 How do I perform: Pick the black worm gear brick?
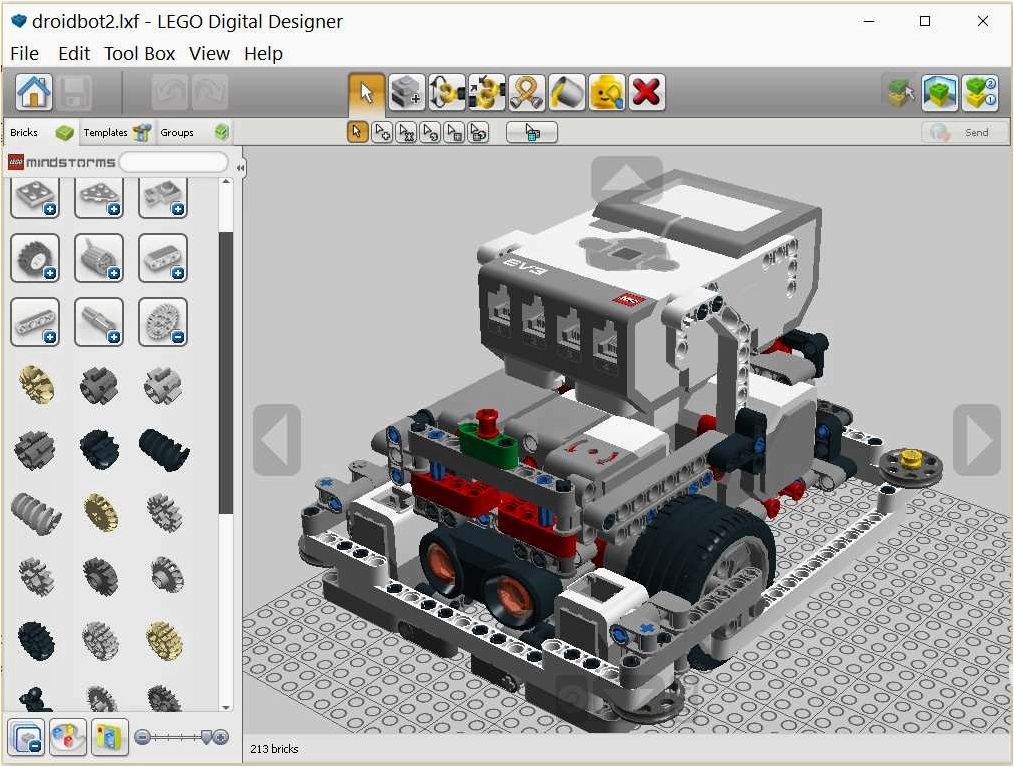click(x=164, y=449)
